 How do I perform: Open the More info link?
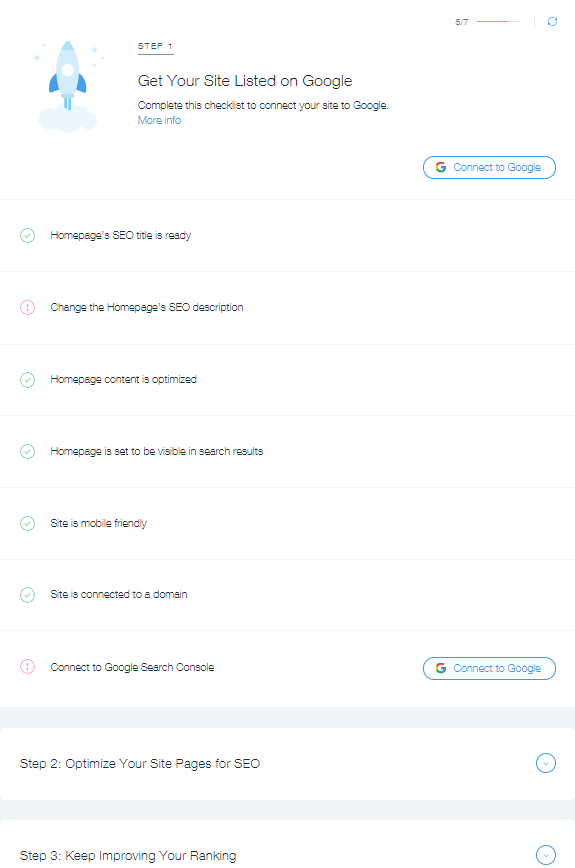coord(159,120)
